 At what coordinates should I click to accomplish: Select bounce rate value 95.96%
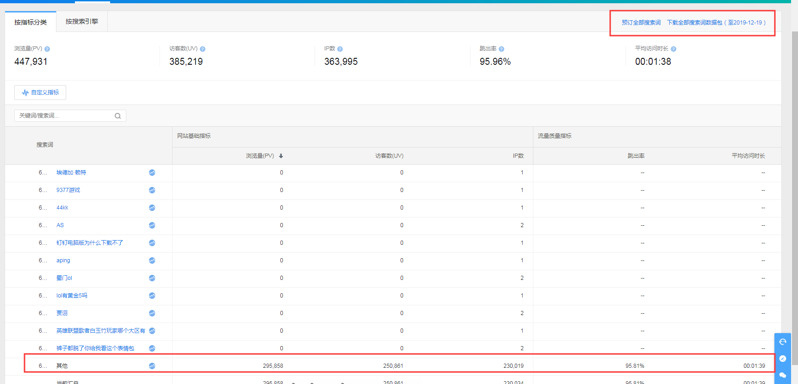[x=495, y=62]
